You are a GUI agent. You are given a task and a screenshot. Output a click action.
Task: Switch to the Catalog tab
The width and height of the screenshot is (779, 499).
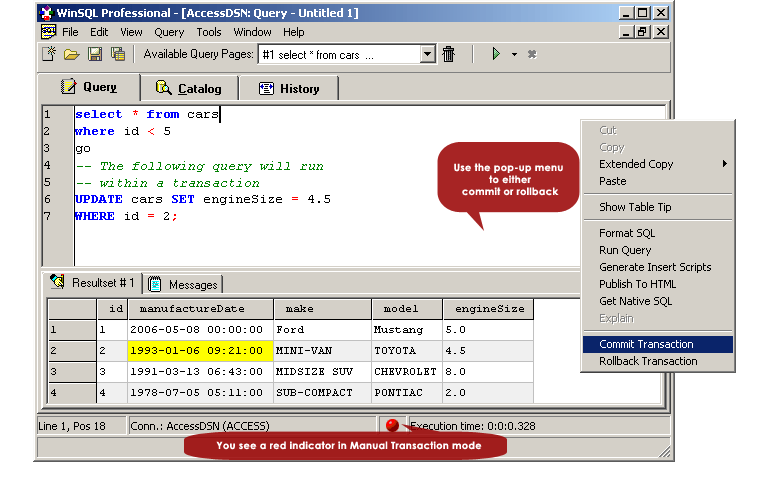(x=189, y=88)
